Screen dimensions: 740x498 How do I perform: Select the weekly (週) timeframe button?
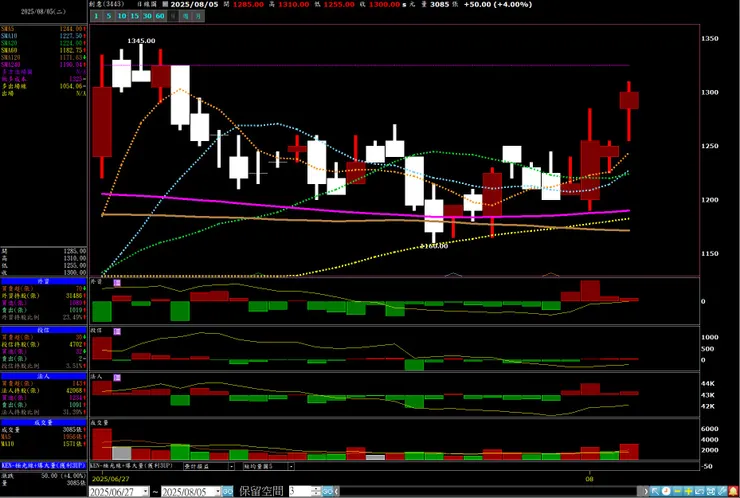(x=185, y=16)
